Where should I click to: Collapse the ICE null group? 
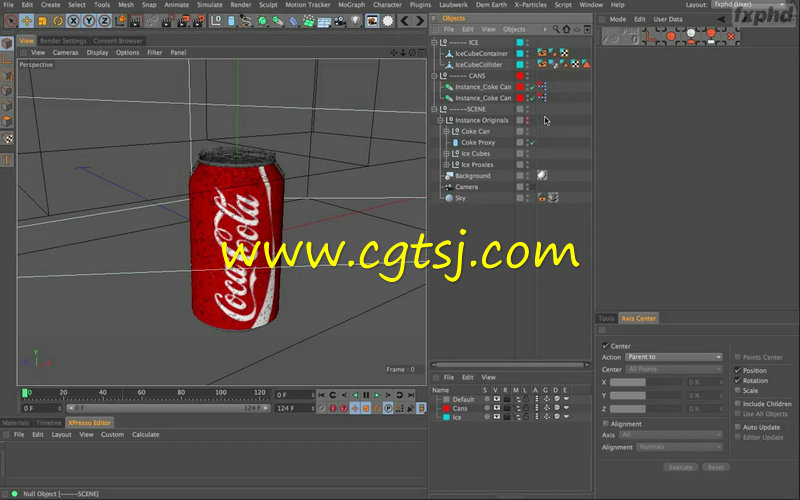[434, 42]
